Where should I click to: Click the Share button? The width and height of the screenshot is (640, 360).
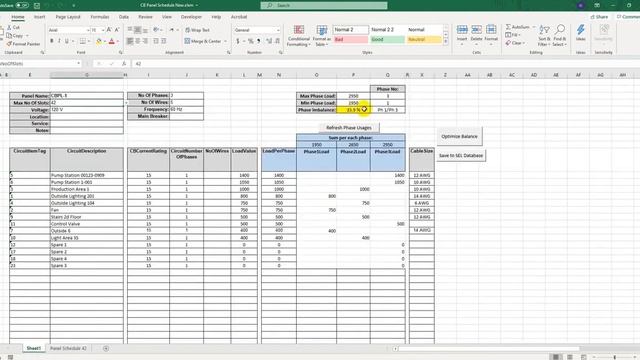tap(599, 17)
